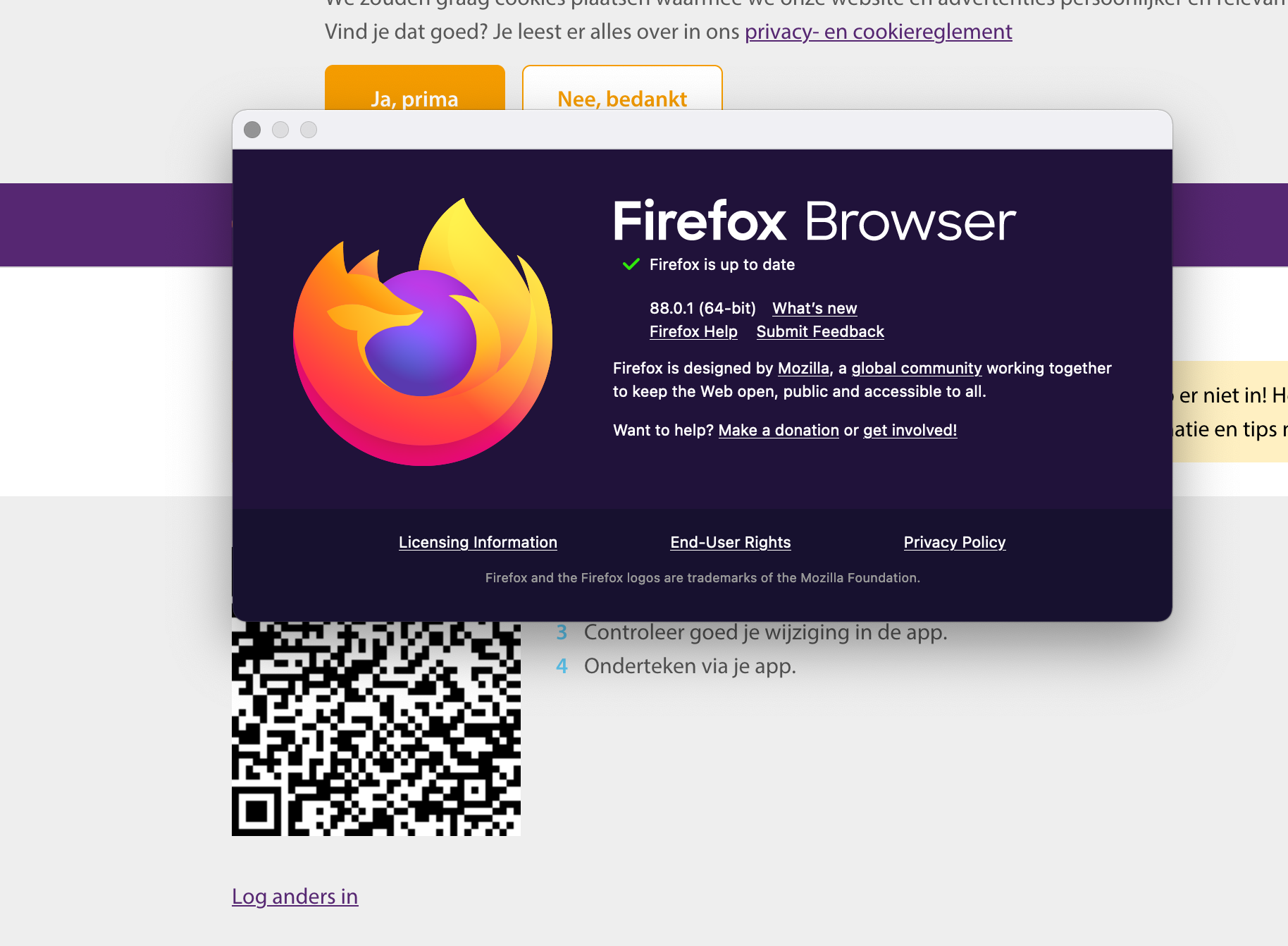Click the rightmost window traffic light

tap(309, 130)
